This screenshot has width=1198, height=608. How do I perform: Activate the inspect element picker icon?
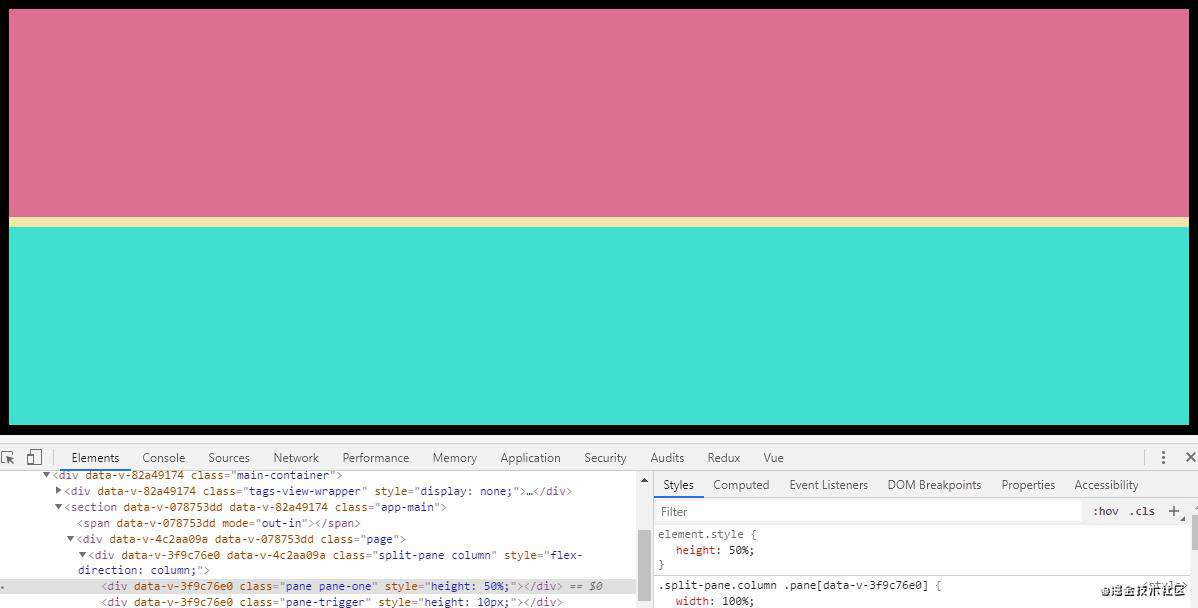tap(8, 458)
